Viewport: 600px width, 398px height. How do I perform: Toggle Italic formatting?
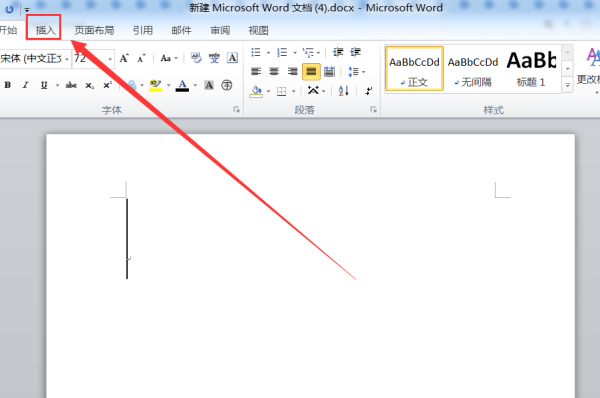25,85
